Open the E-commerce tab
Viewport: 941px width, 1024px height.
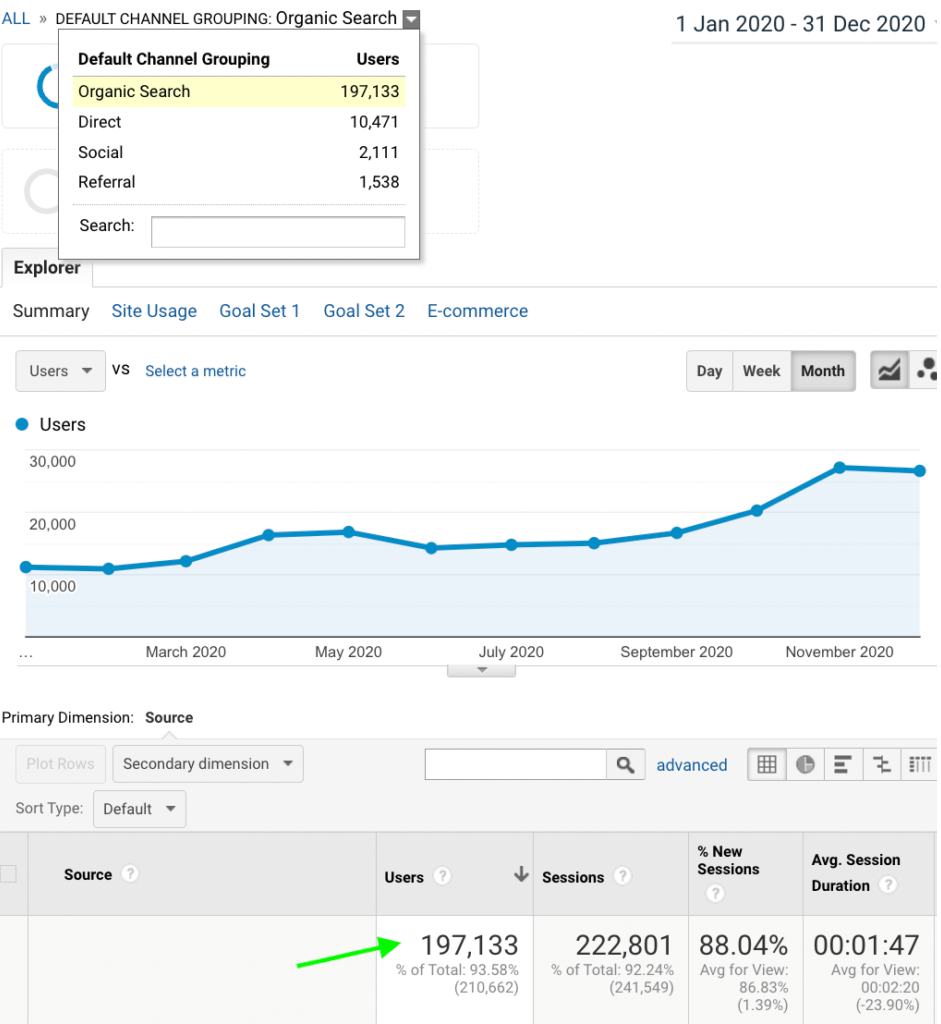(x=477, y=311)
